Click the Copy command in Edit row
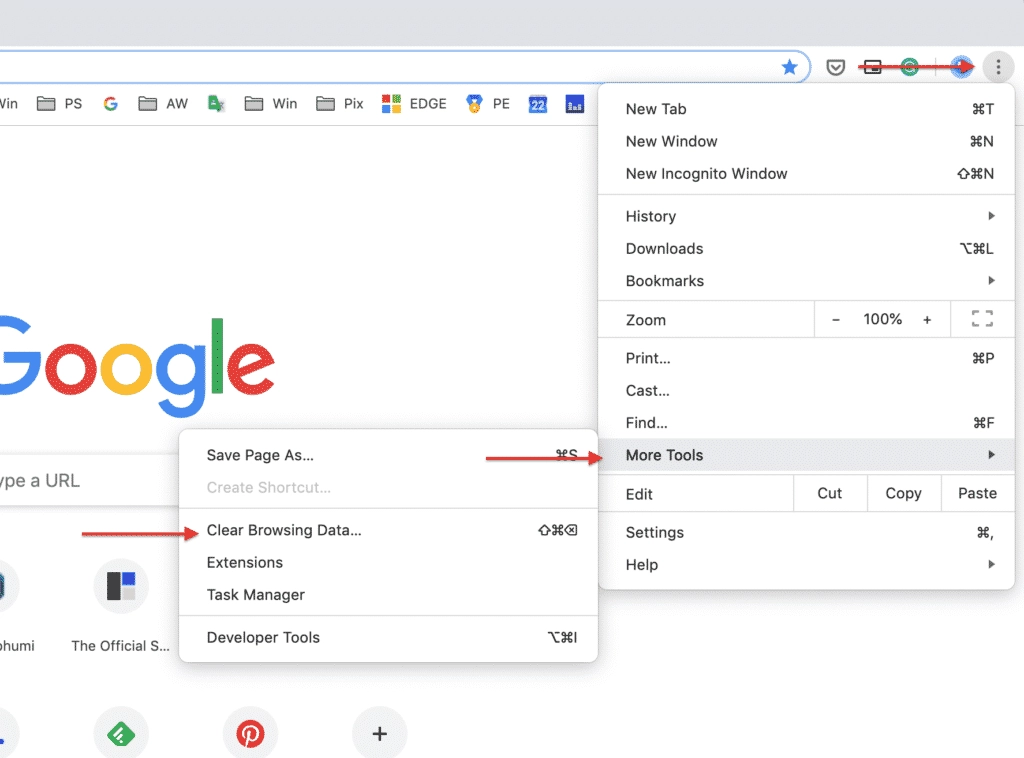The width and height of the screenshot is (1024, 758). coord(903,493)
